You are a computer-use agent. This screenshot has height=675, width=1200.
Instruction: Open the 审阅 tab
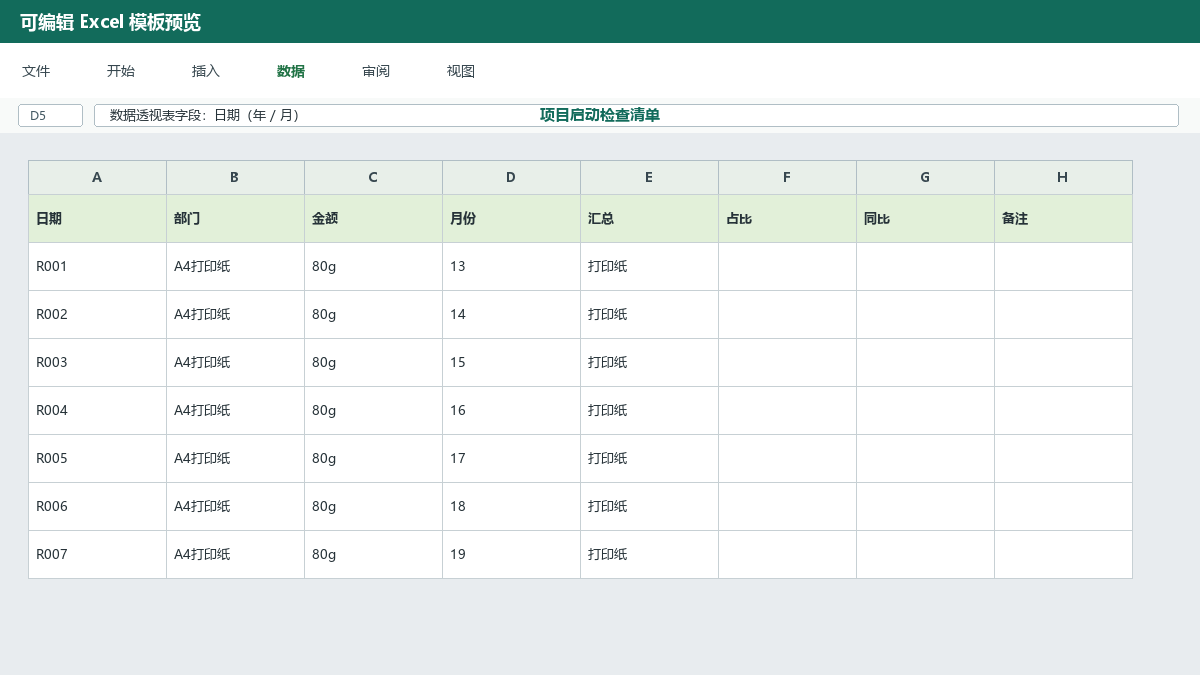(376, 71)
